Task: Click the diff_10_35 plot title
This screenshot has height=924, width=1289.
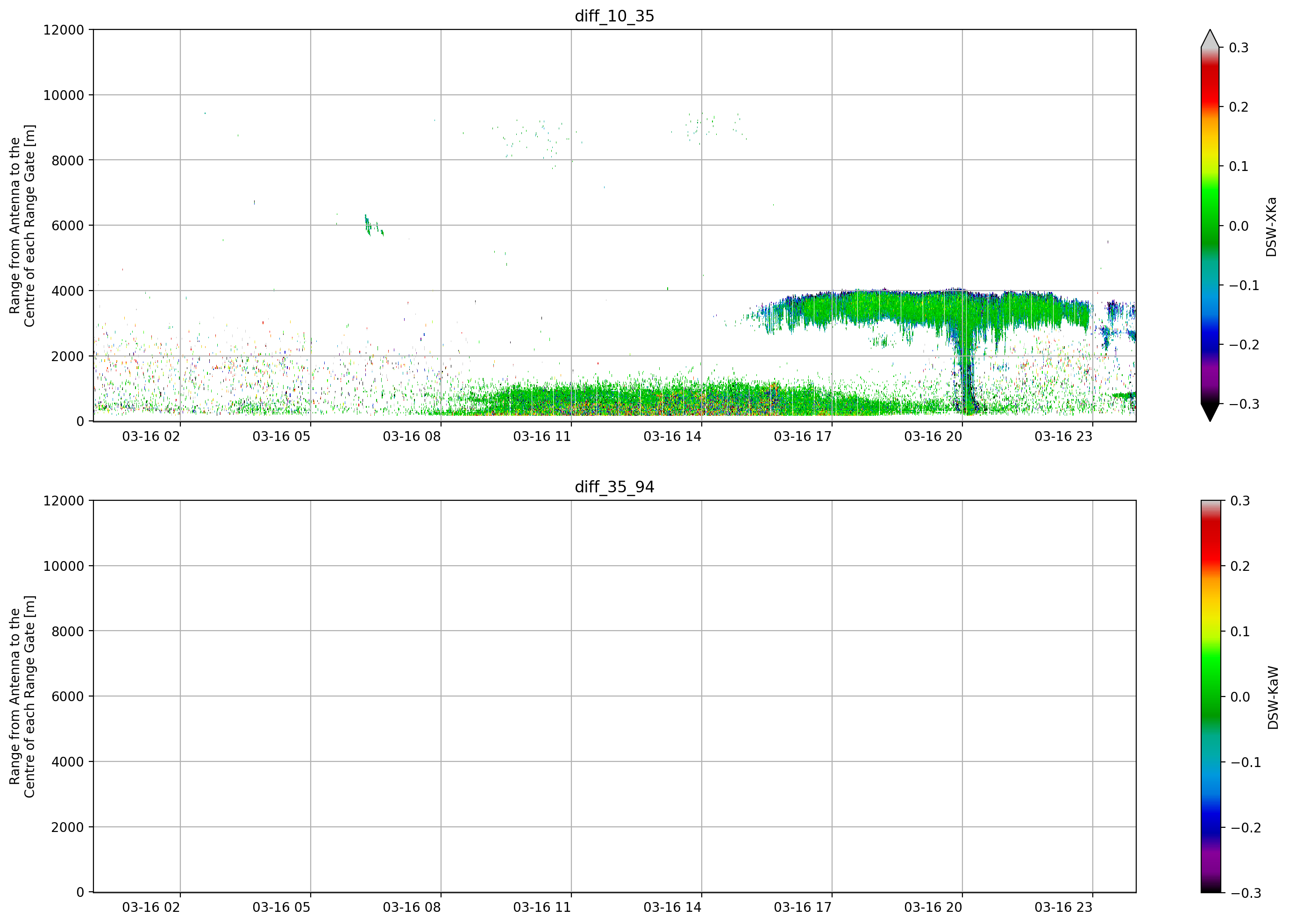Action: 614,16
